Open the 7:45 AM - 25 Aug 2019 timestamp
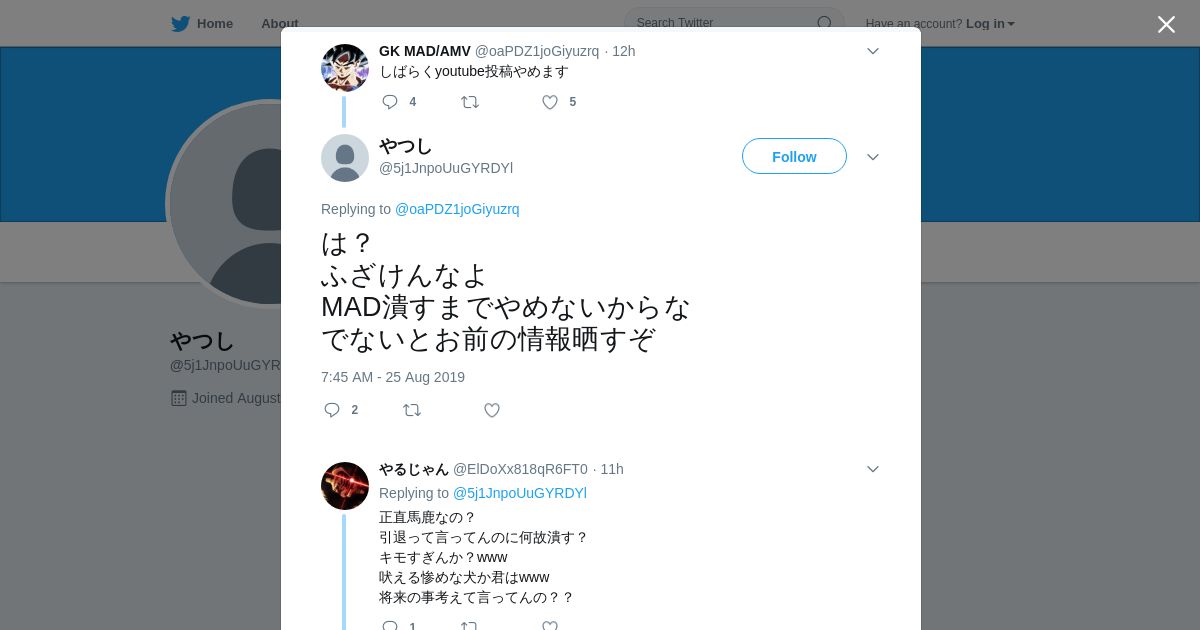 393,377
